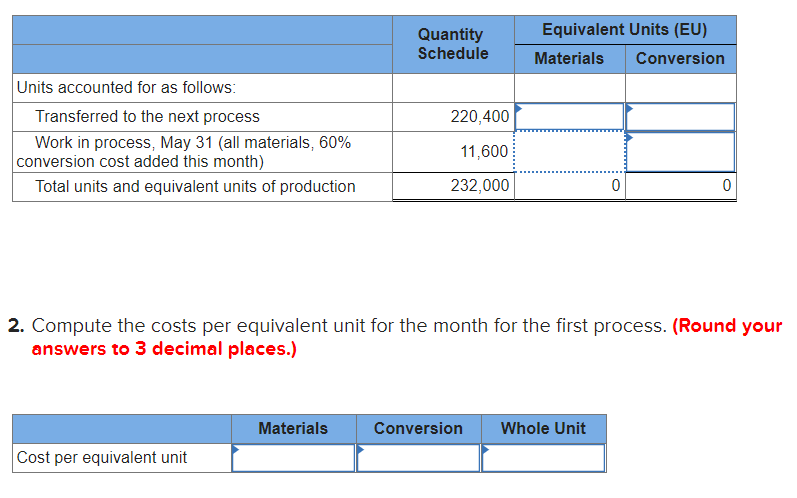This screenshot has height=498, width=797.
Task: Click the 'Cost per equivalent unit' row label
Action: point(102,458)
